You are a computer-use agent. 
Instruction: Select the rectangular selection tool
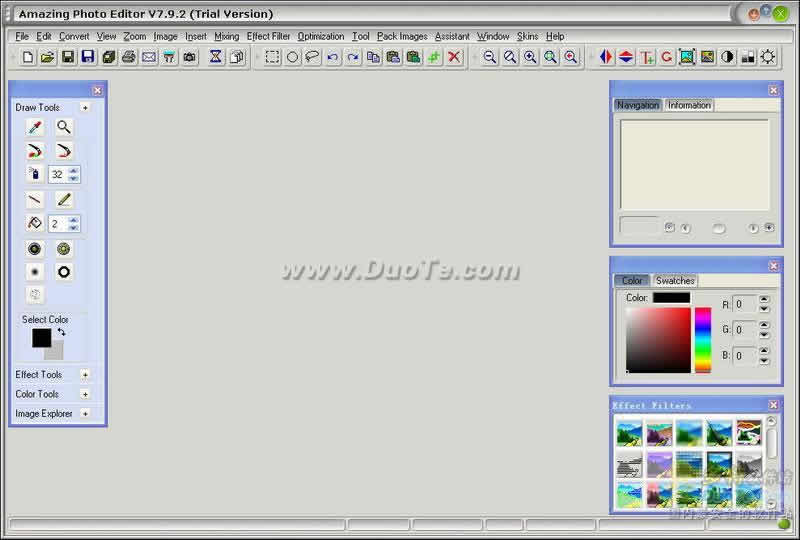[x=272, y=57]
